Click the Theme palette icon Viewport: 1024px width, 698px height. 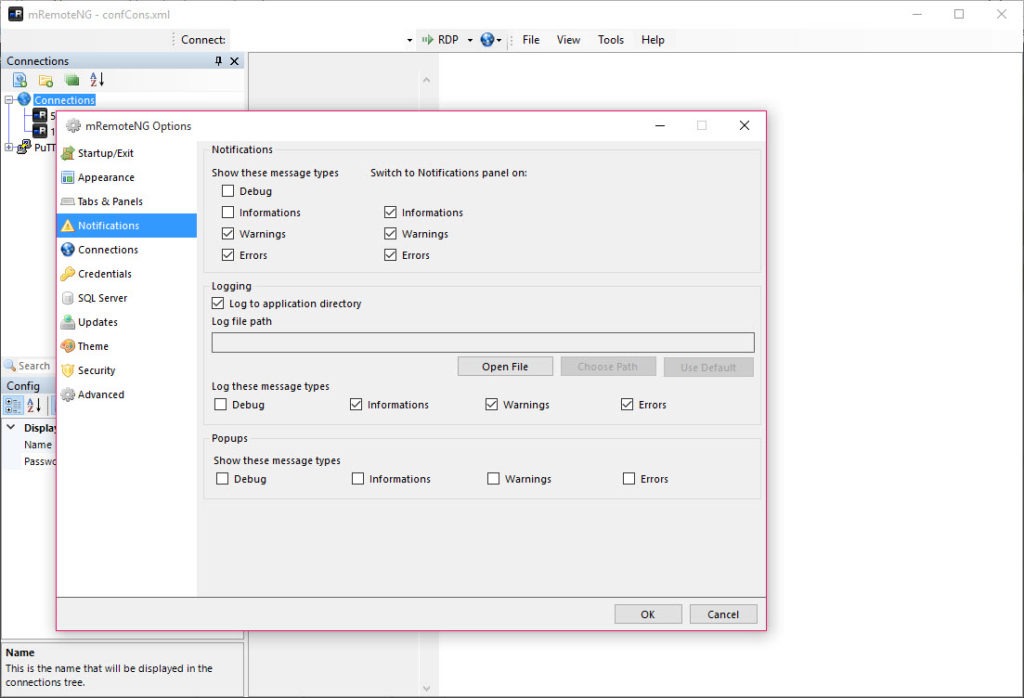pos(67,346)
